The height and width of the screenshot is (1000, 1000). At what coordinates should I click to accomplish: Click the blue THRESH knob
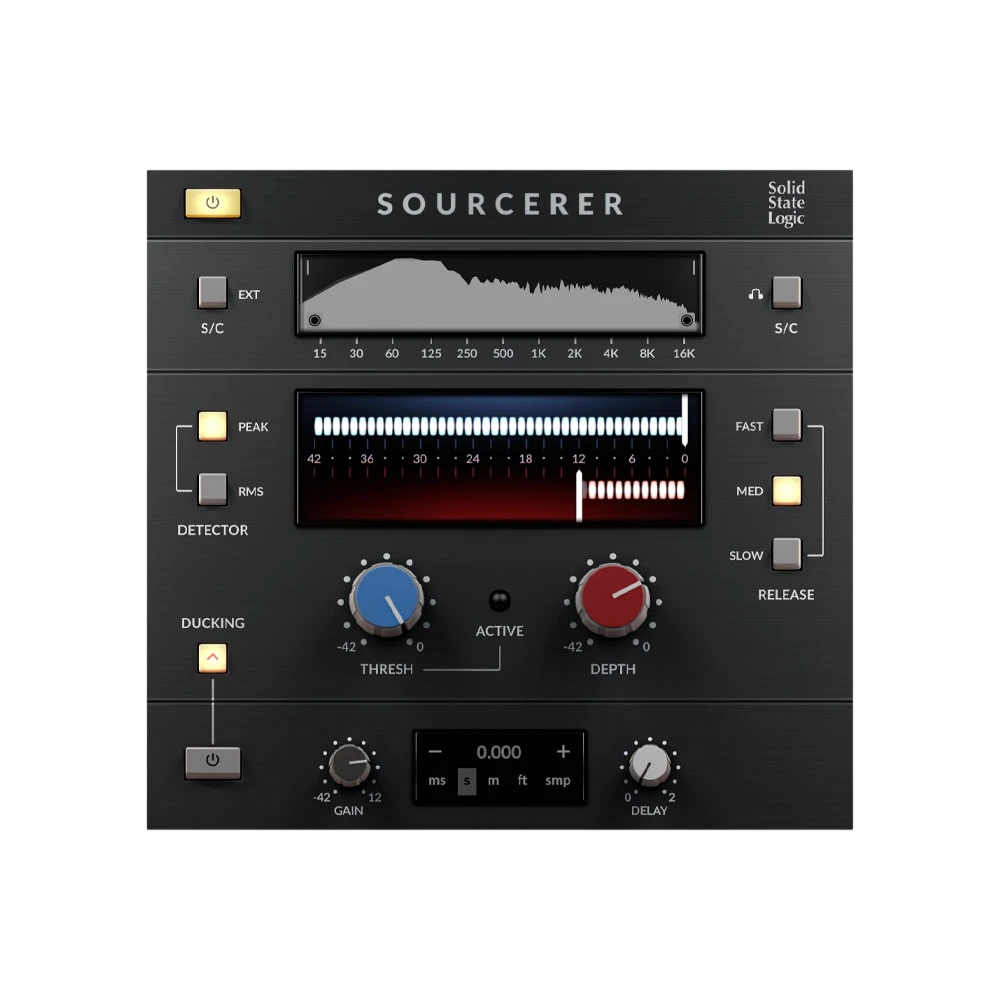coord(387,600)
